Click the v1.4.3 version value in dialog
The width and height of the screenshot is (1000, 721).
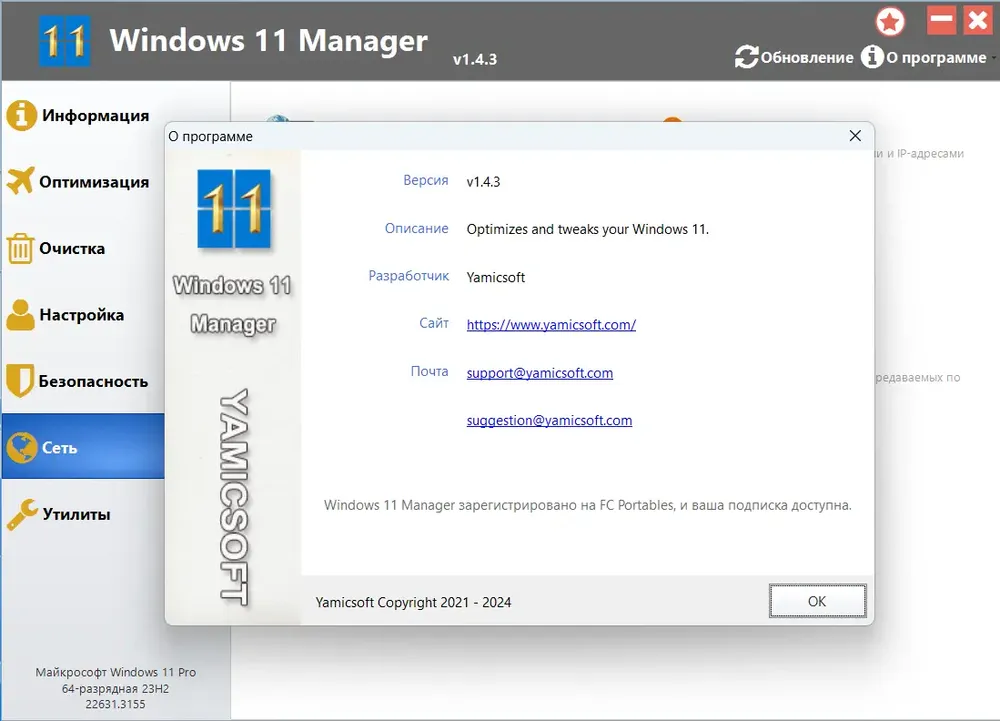click(x=483, y=182)
